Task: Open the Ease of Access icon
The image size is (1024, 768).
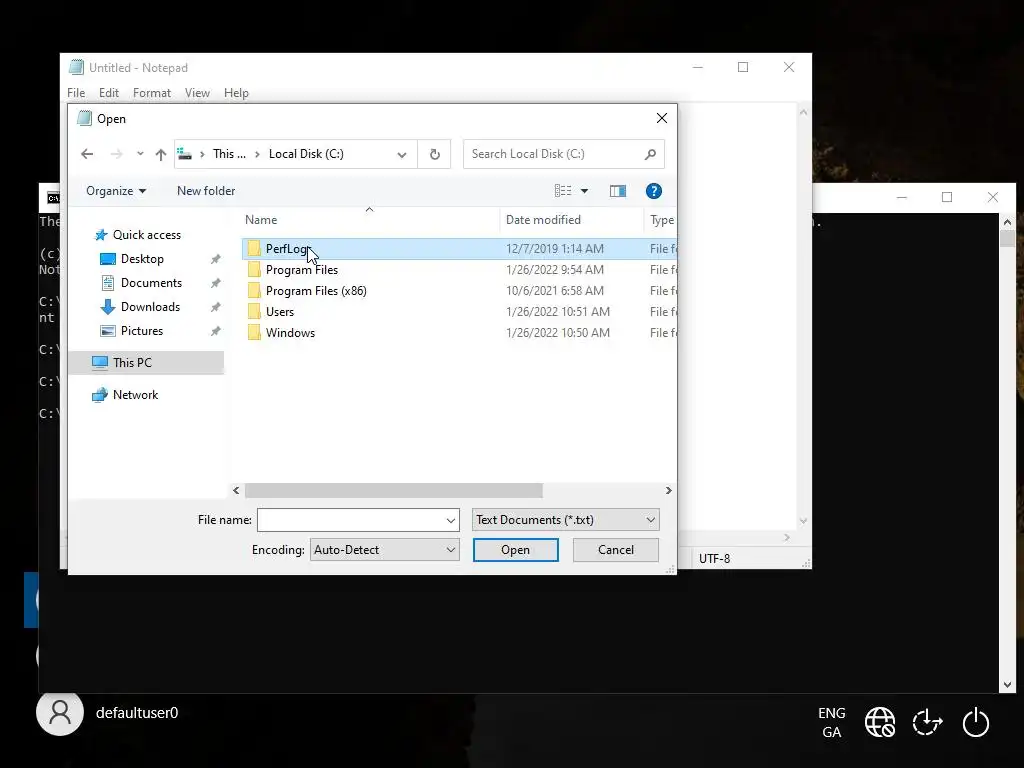Action: coord(927,722)
